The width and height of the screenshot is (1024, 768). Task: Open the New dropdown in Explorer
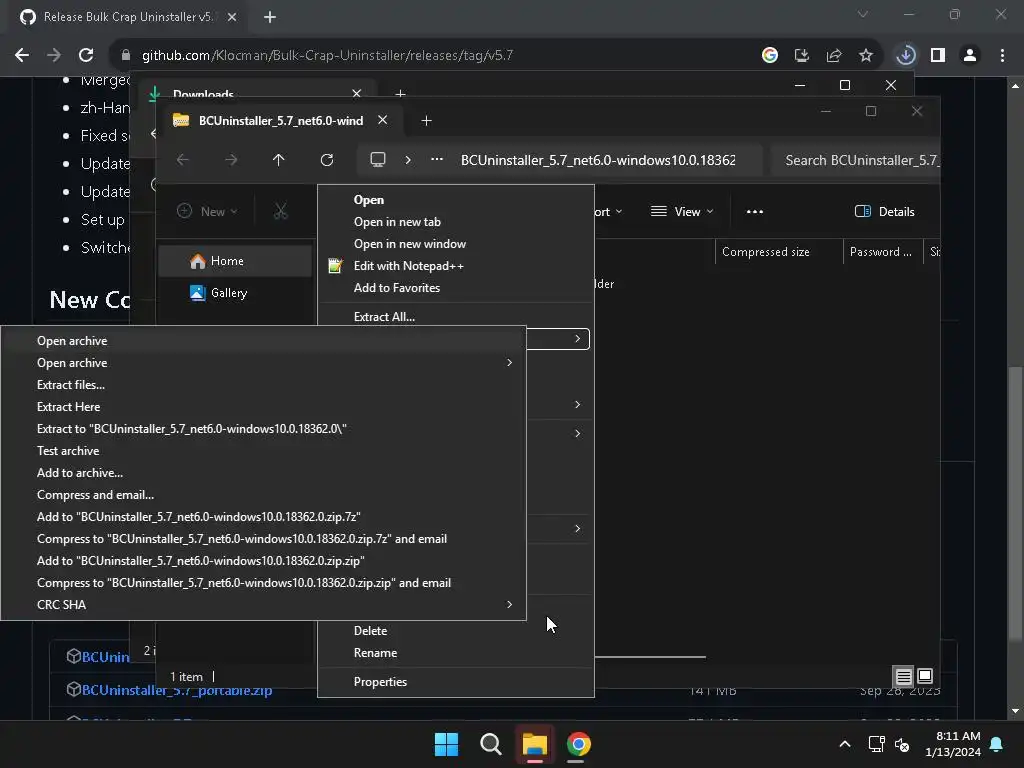208,212
